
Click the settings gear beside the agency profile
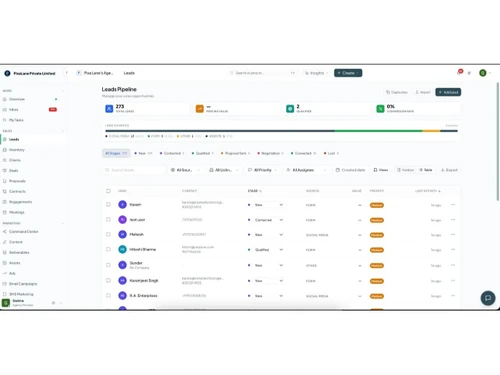click(x=53, y=303)
